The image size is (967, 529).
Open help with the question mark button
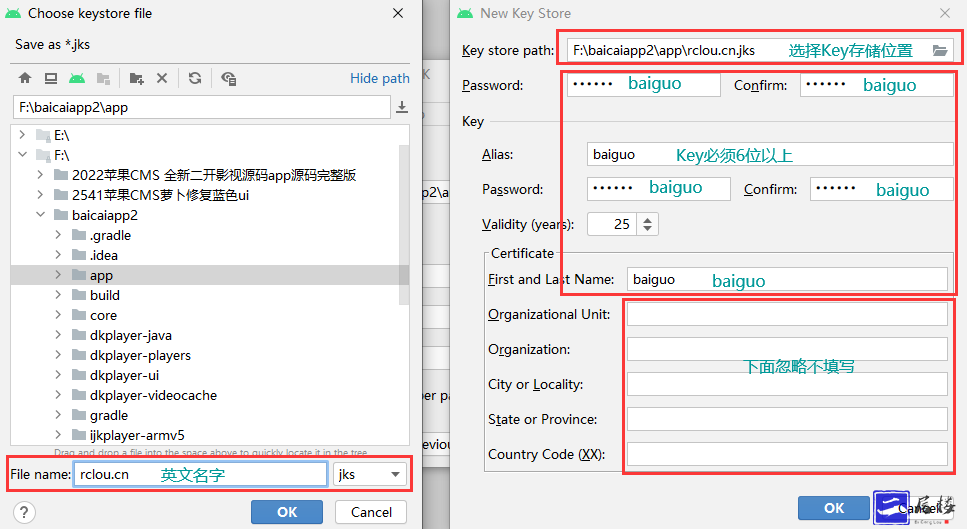(x=25, y=512)
